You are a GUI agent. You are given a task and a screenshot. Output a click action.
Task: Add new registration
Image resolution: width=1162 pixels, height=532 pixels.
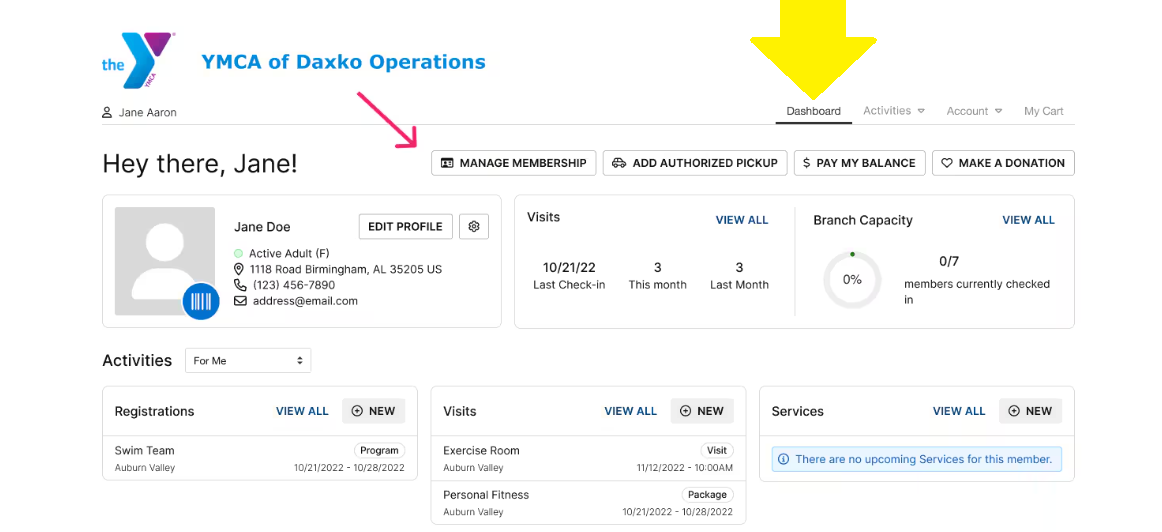(x=373, y=411)
